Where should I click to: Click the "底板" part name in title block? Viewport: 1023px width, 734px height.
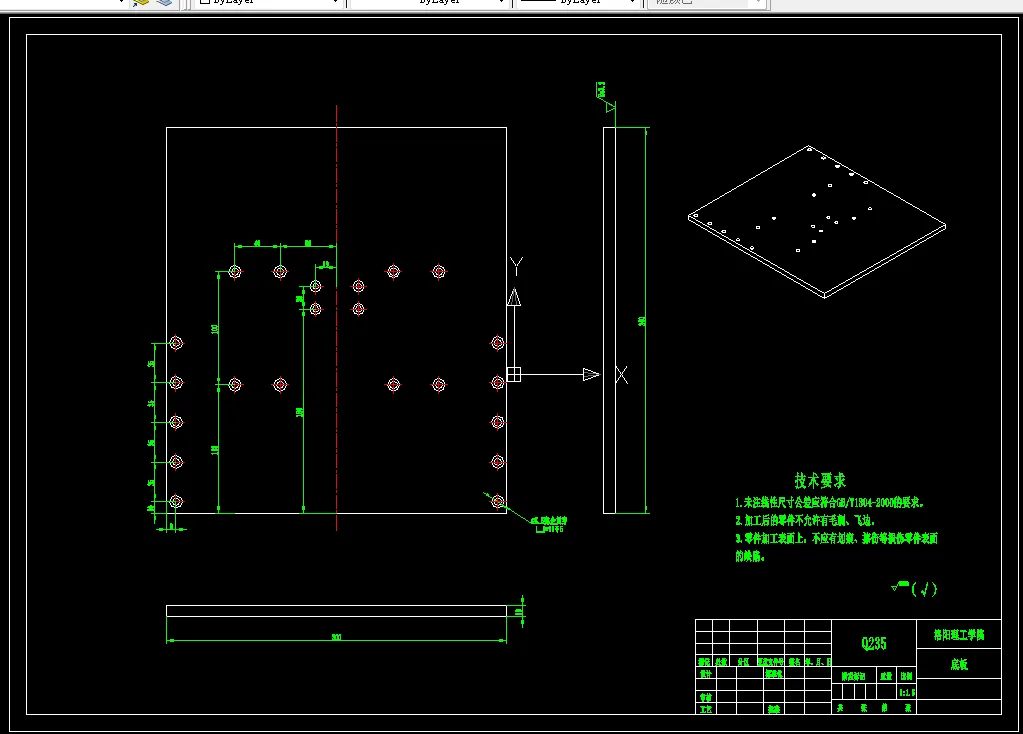[x=959, y=664]
